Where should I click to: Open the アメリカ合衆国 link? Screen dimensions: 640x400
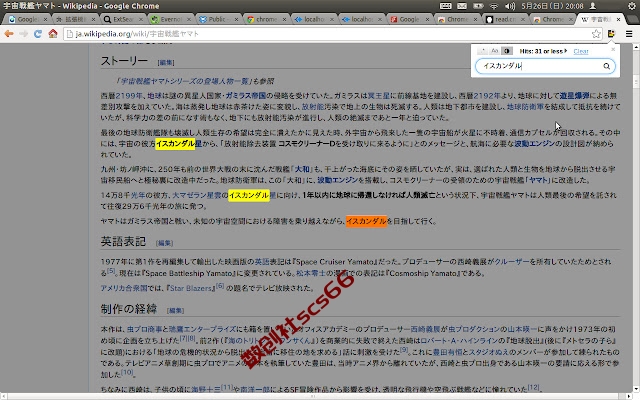(124, 288)
